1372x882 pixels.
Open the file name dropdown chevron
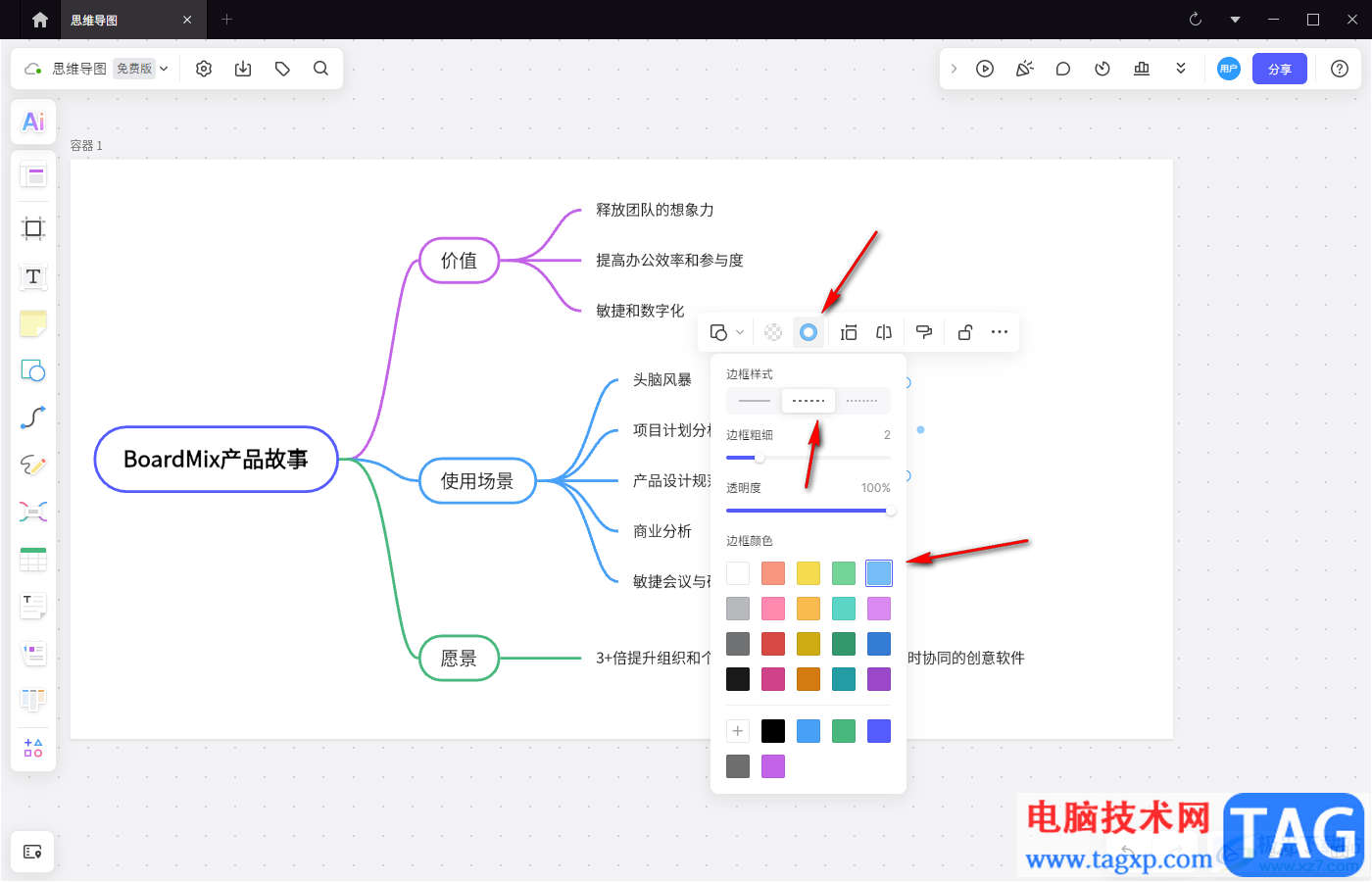pyautogui.click(x=164, y=69)
